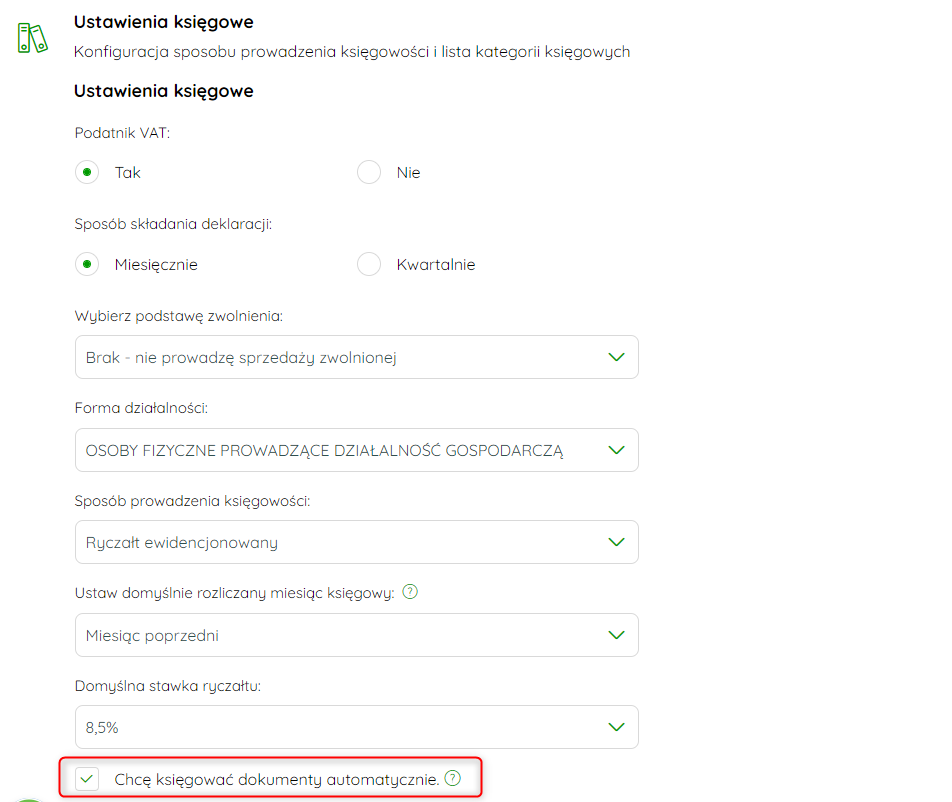The height and width of the screenshot is (802, 952).
Task: Click help icon next to miesiąc księgowy
Action: [x=410, y=591]
